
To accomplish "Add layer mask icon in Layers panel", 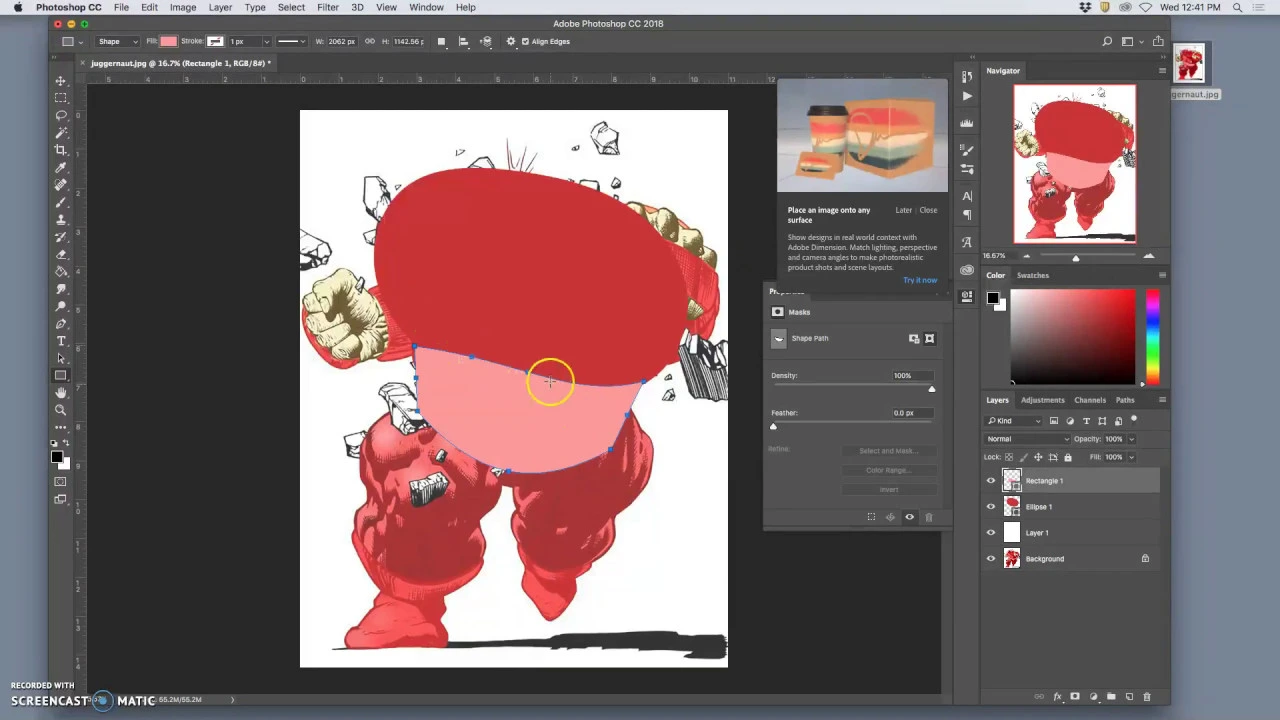I will (1075, 697).
